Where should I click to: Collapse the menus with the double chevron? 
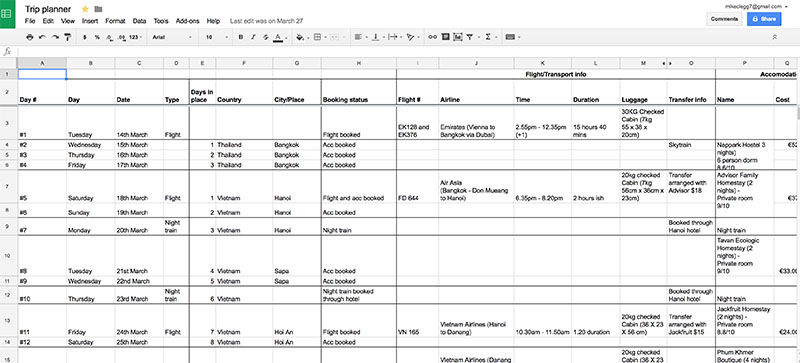[774, 37]
